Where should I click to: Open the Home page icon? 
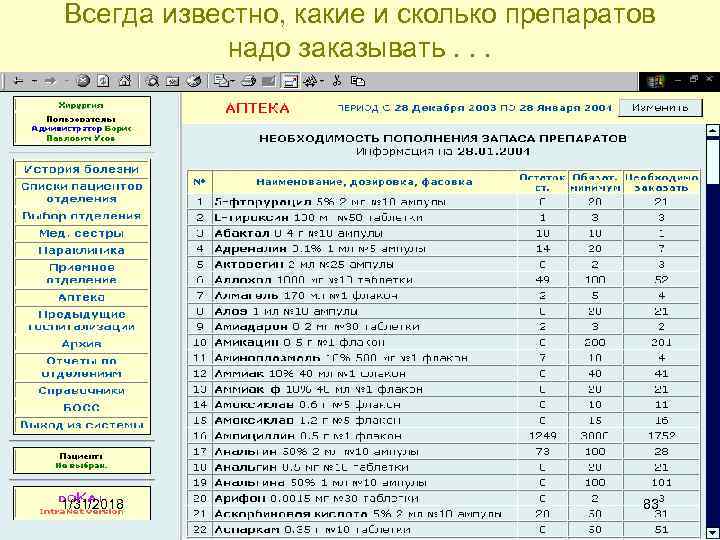click(124, 81)
